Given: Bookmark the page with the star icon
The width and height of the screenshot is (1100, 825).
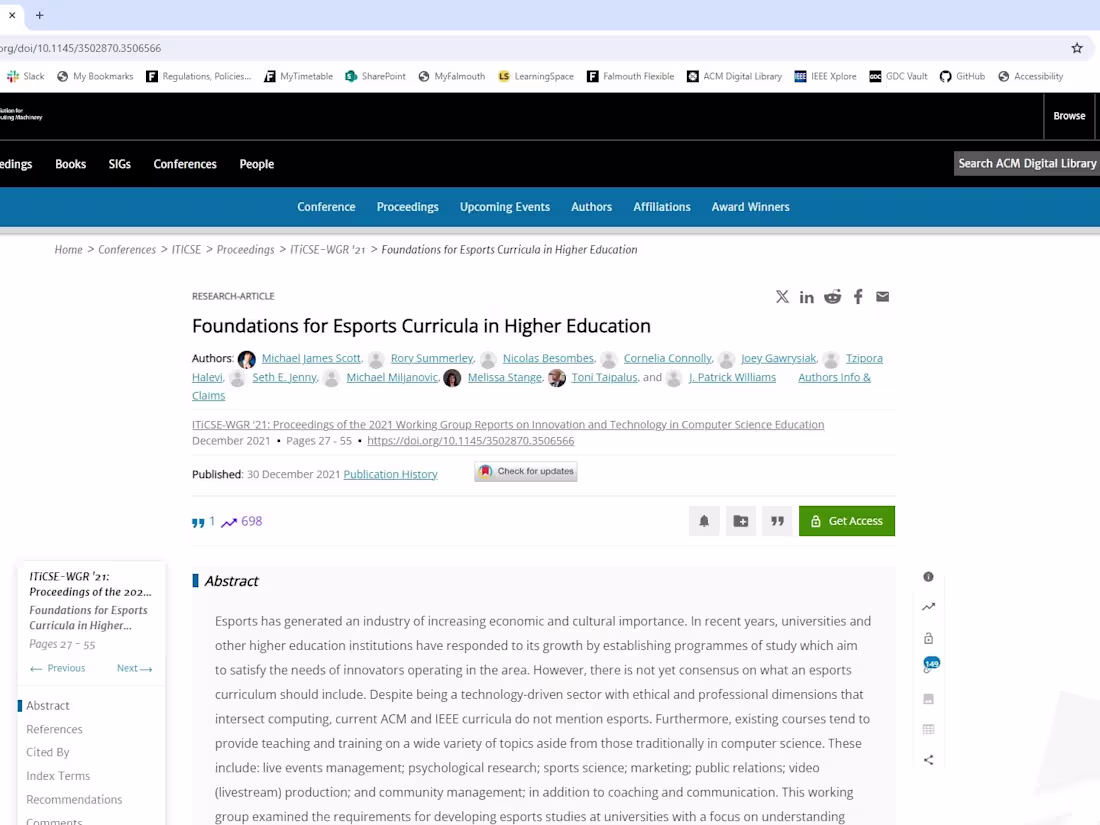Looking at the screenshot, I should 1077,47.
